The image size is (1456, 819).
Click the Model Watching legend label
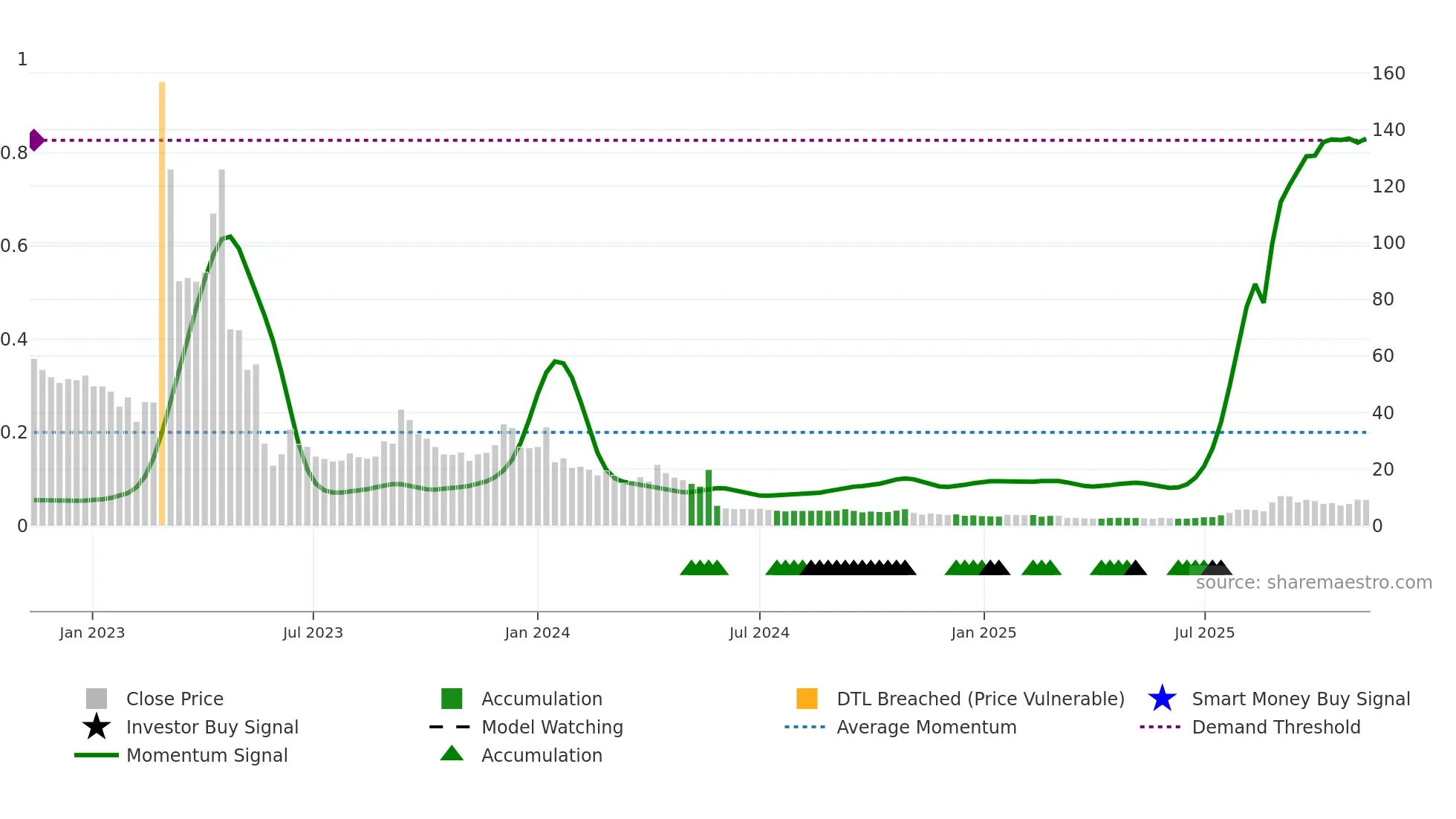click(x=552, y=727)
